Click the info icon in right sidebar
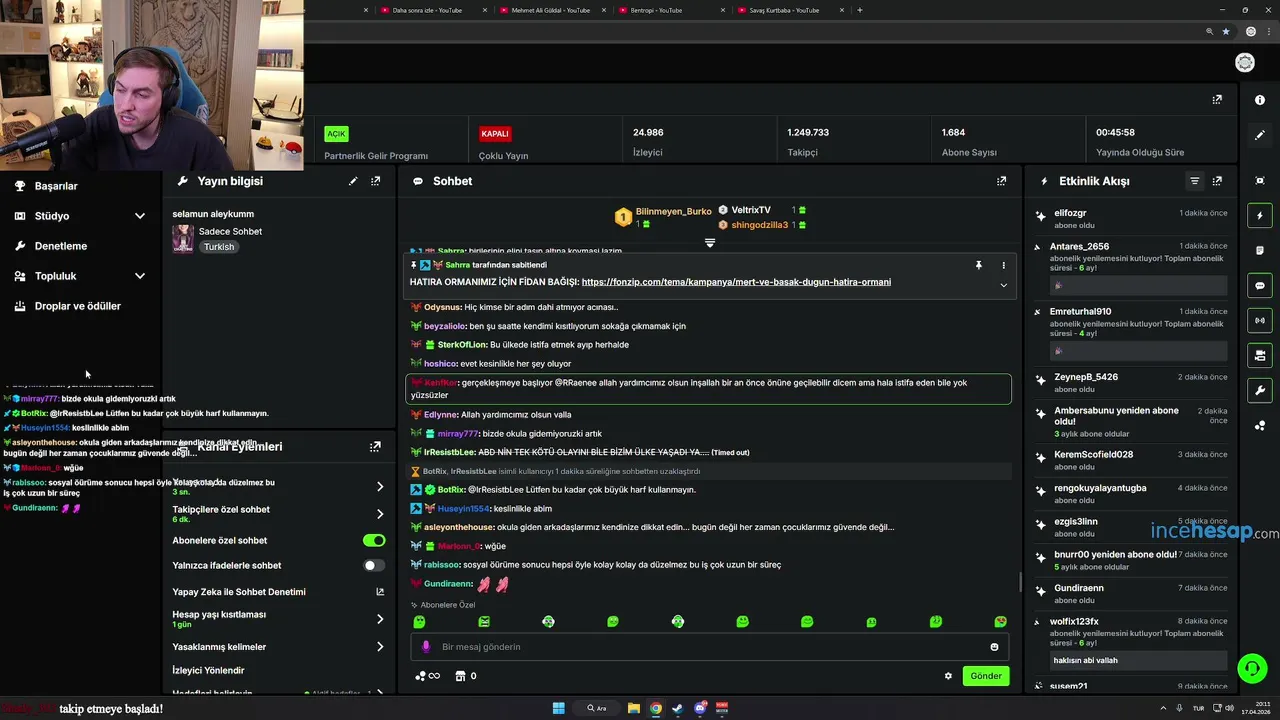 (1260, 100)
